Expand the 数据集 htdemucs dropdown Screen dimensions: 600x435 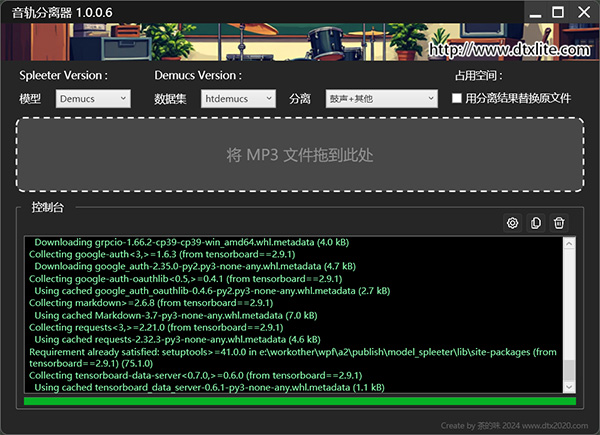238,98
